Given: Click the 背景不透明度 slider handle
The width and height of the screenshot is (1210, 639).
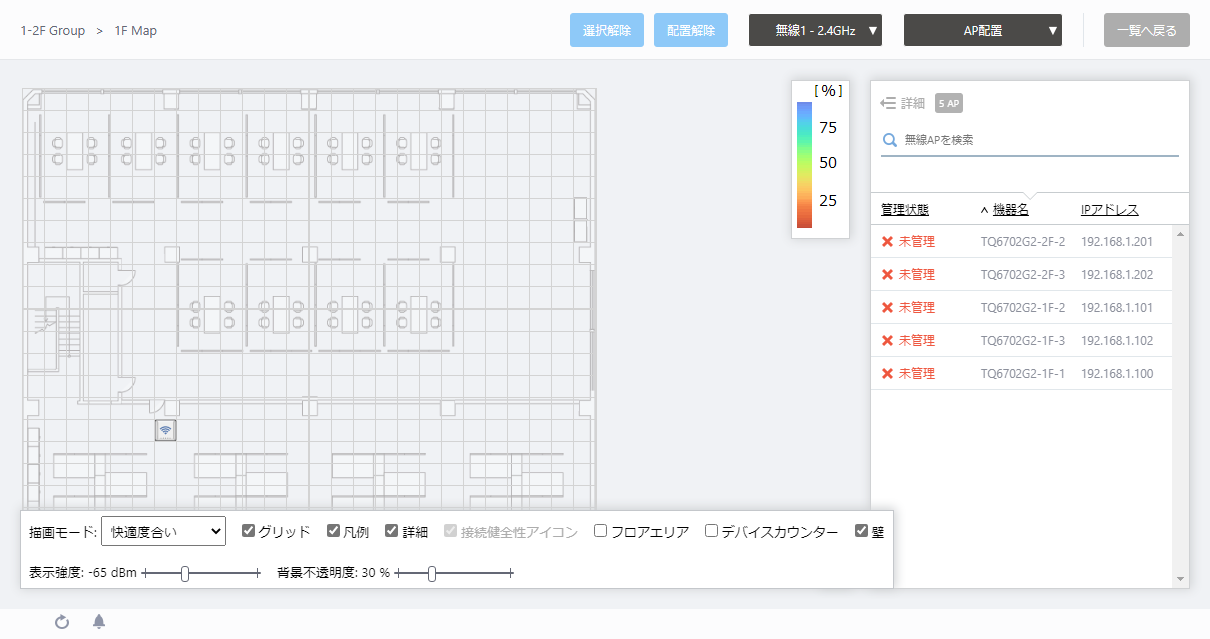Looking at the screenshot, I should (432, 573).
